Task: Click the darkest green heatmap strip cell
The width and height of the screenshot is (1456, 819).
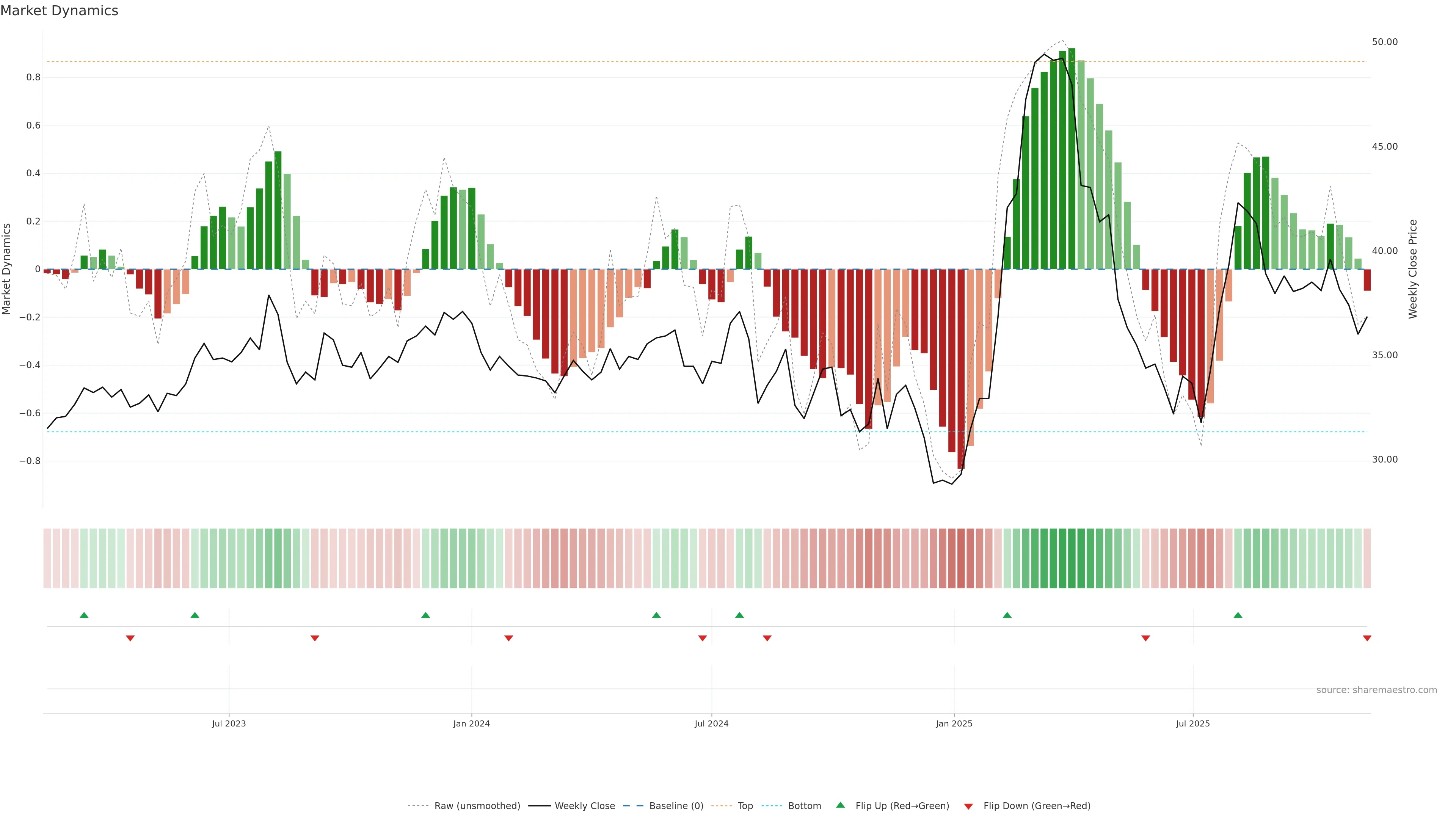Action: pos(1072,559)
